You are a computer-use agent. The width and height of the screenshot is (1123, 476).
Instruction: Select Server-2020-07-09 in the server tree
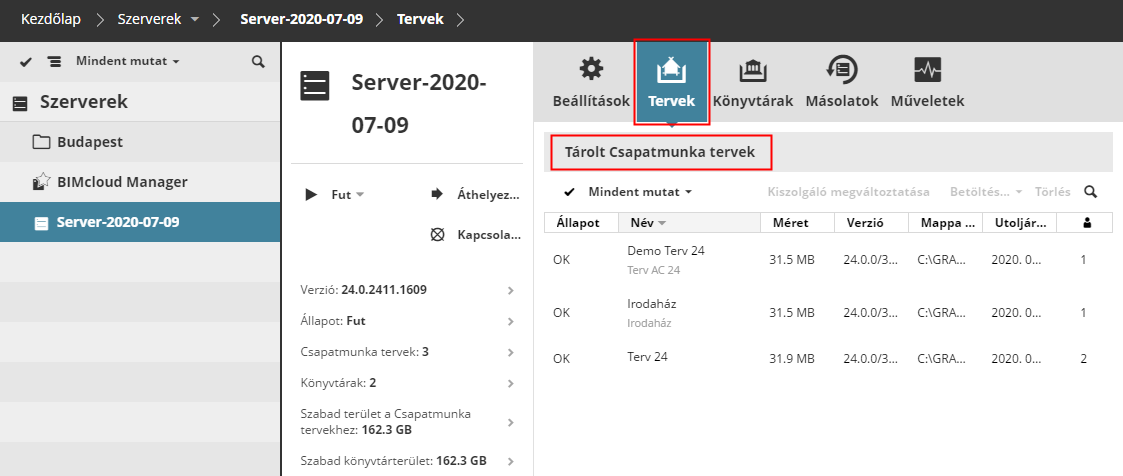click(140, 223)
